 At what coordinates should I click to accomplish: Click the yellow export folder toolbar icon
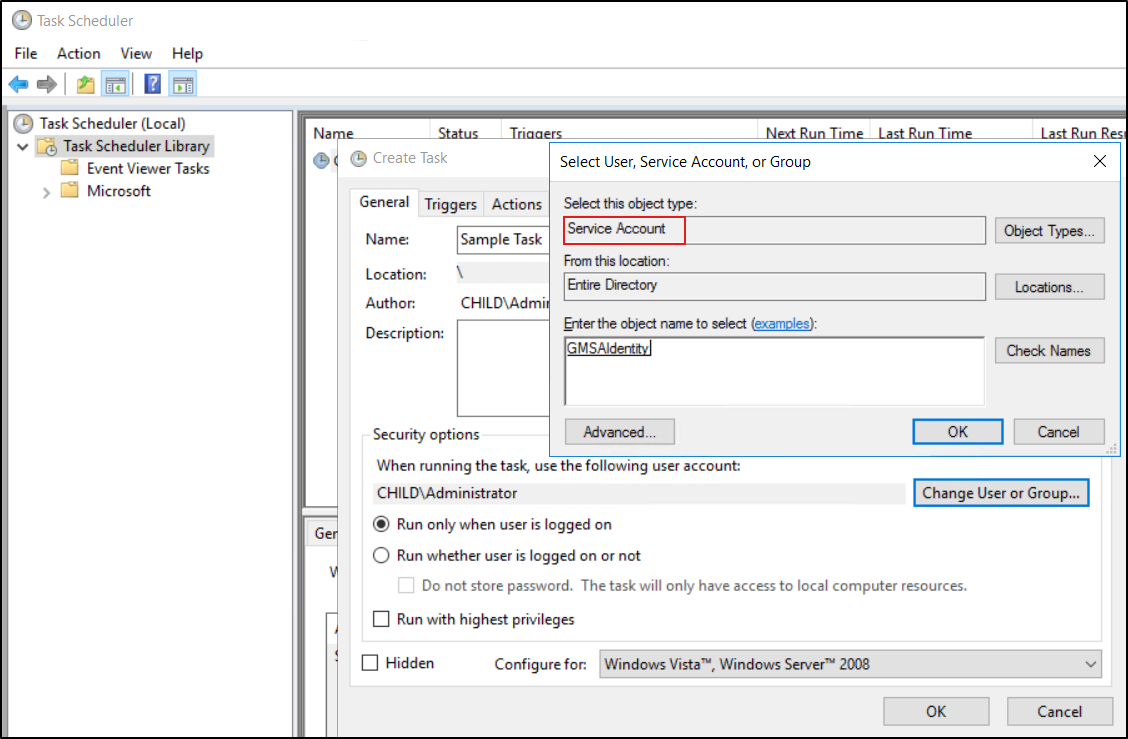pyautogui.click(x=85, y=84)
